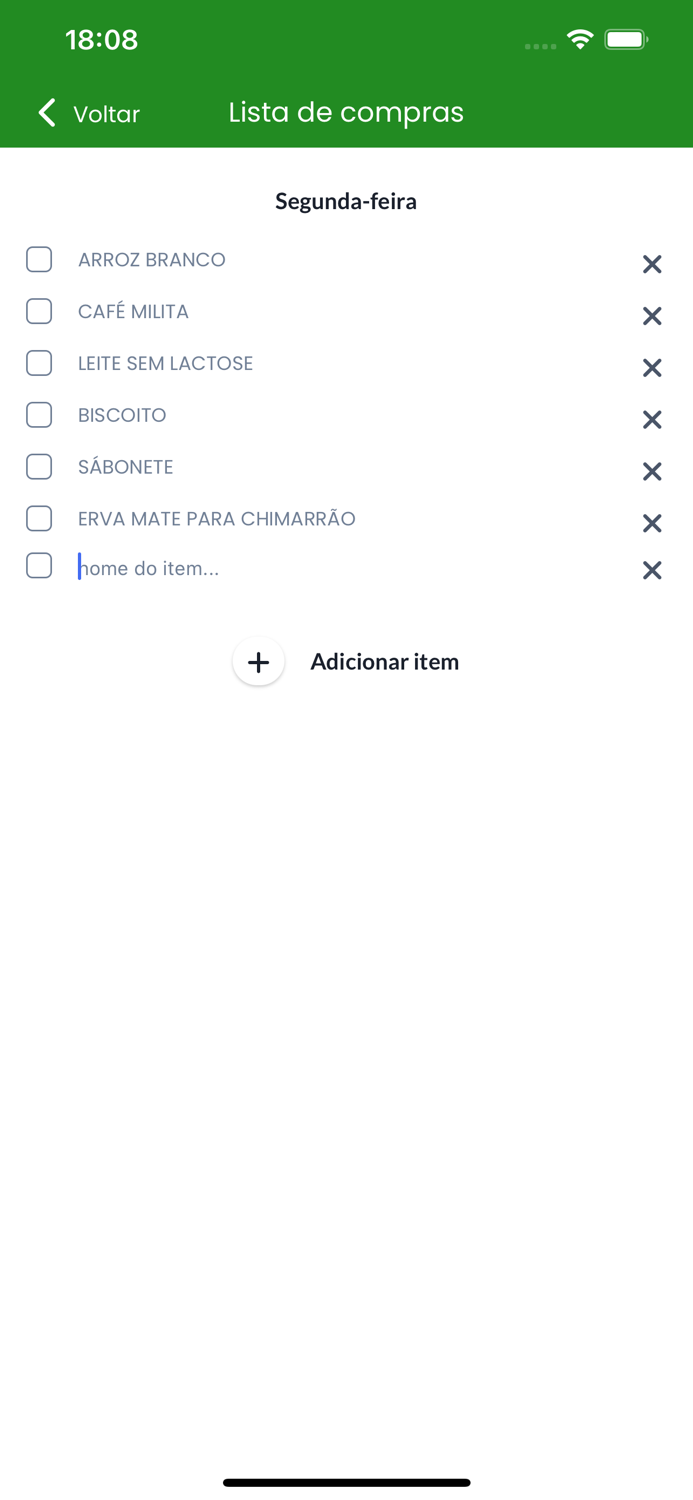Screen dimensions: 693x1500
Task: Click the plus icon to add item
Action: [258, 661]
